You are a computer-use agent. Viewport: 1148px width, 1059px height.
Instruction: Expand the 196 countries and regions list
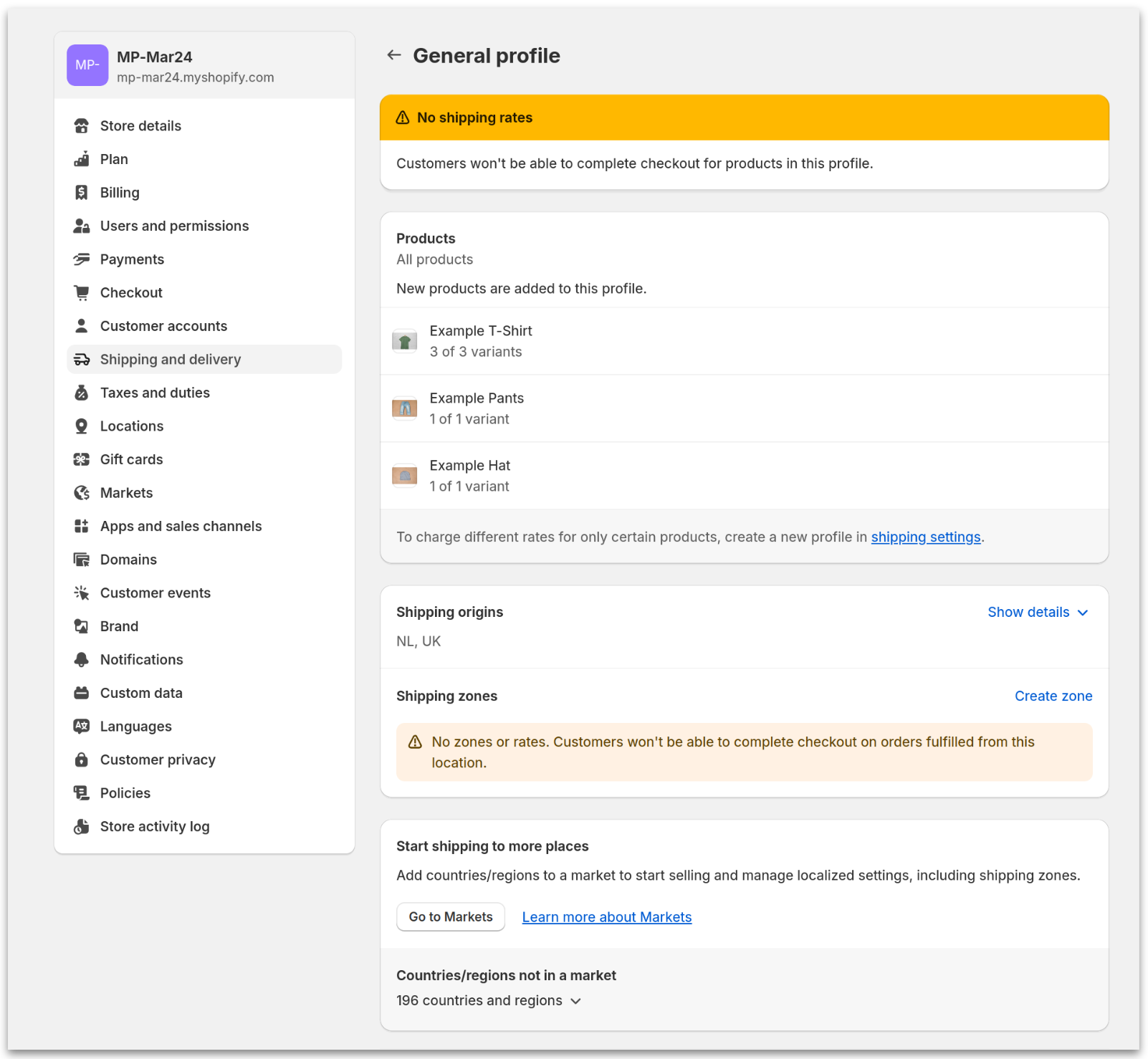(489, 1000)
